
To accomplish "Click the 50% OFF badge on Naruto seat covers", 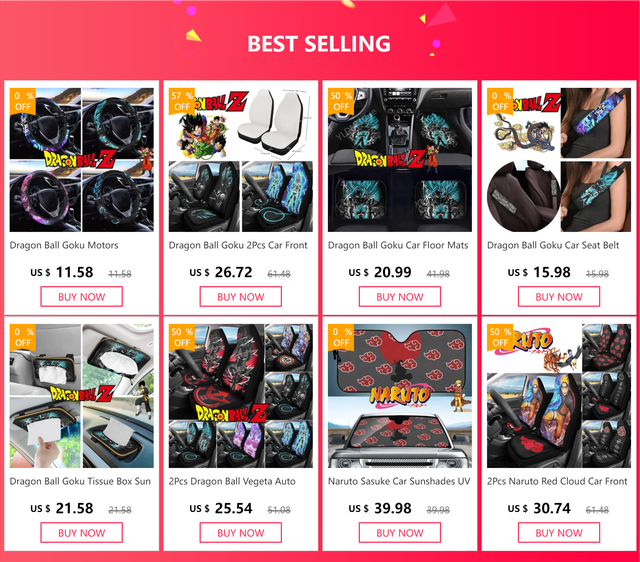I will tap(500, 338).
